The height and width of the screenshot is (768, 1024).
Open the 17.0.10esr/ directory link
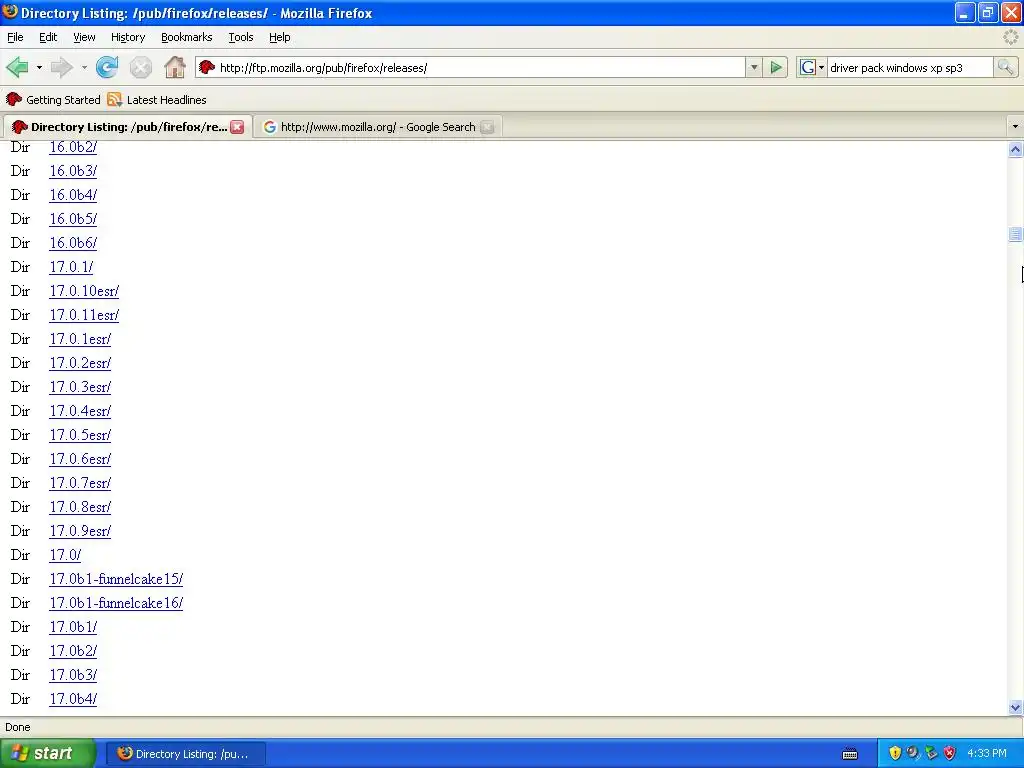point(84,291)
